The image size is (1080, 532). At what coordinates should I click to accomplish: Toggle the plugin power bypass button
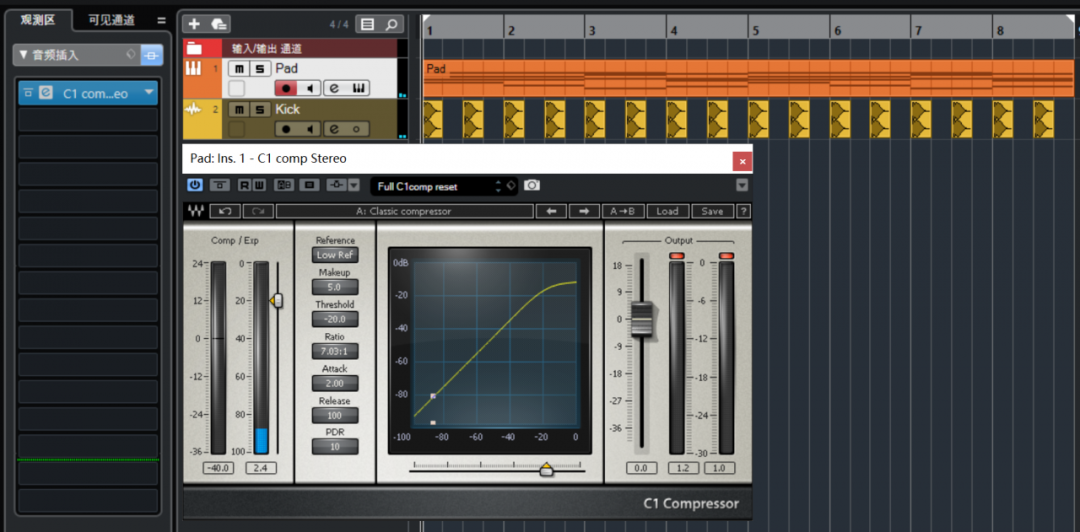click(195, 185)
